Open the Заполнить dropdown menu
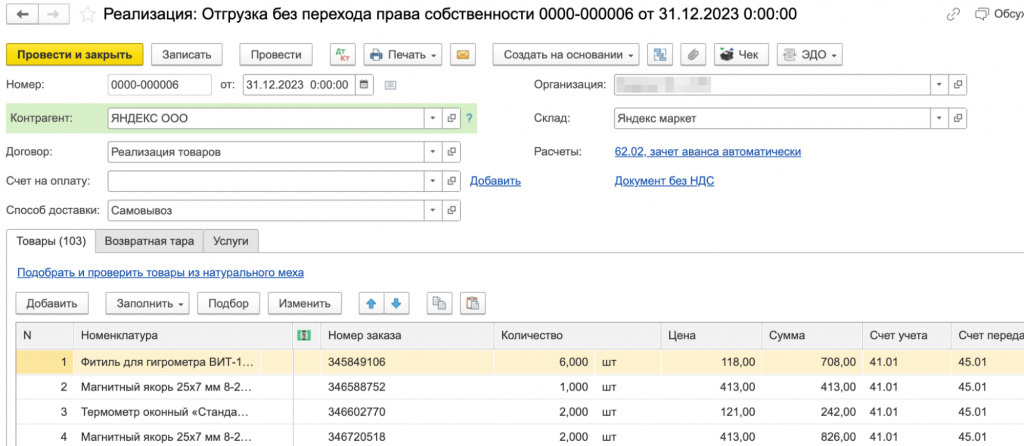This screenshot has height=446, width=1024. click(148, 304)
